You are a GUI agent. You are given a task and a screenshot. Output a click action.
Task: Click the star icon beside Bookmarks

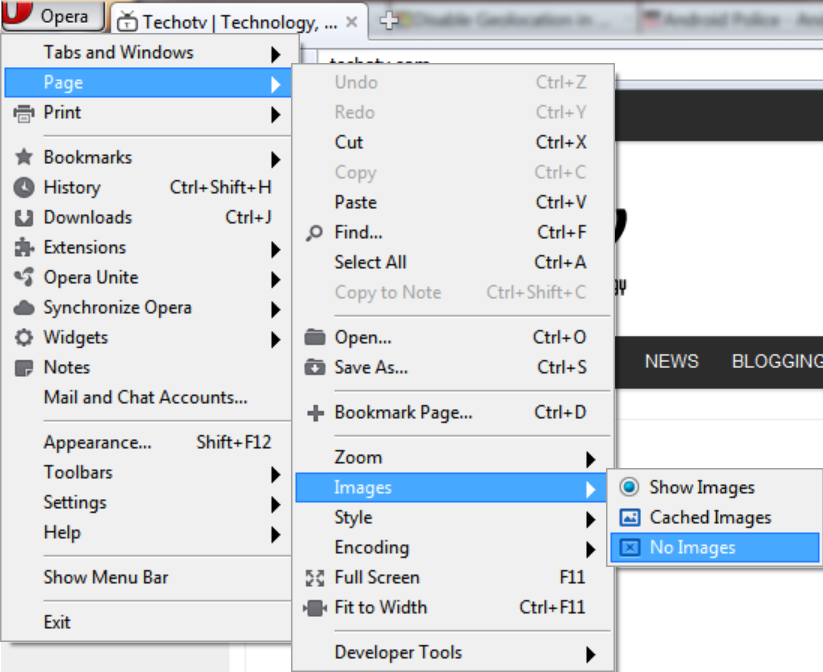(x=24, y=157)
